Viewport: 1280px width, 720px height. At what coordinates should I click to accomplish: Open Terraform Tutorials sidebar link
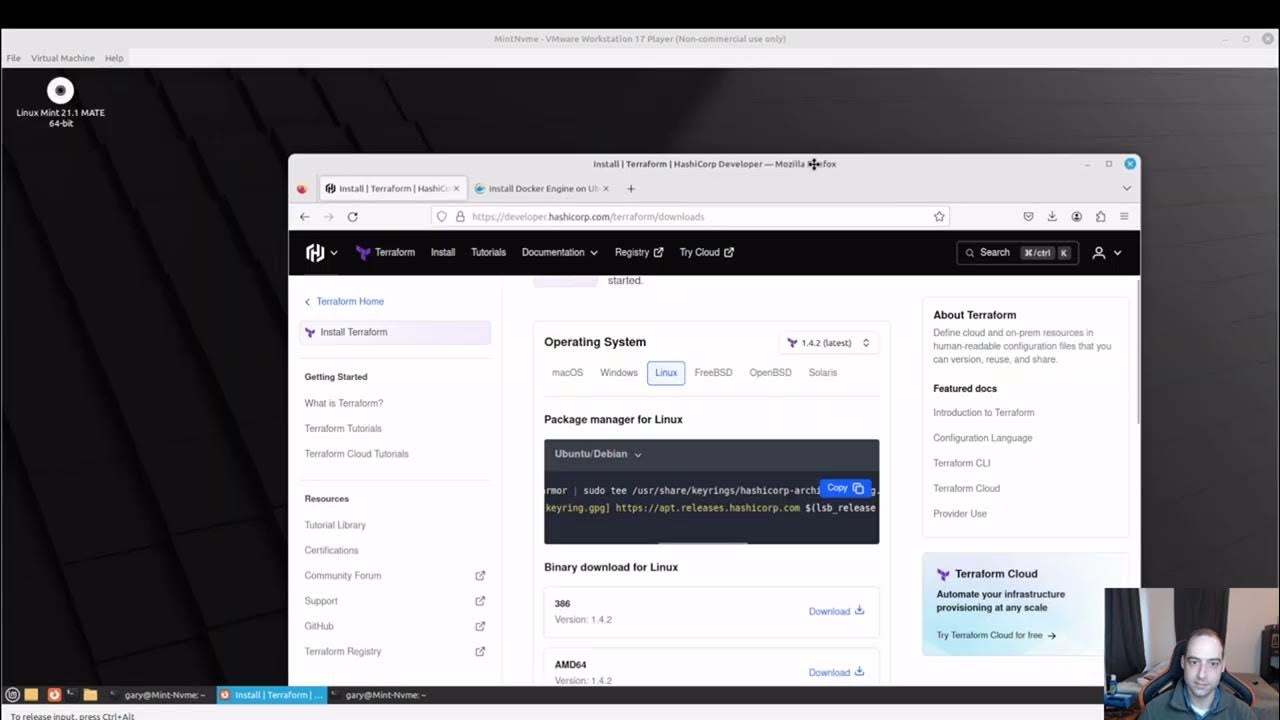[x=343, y=428]
